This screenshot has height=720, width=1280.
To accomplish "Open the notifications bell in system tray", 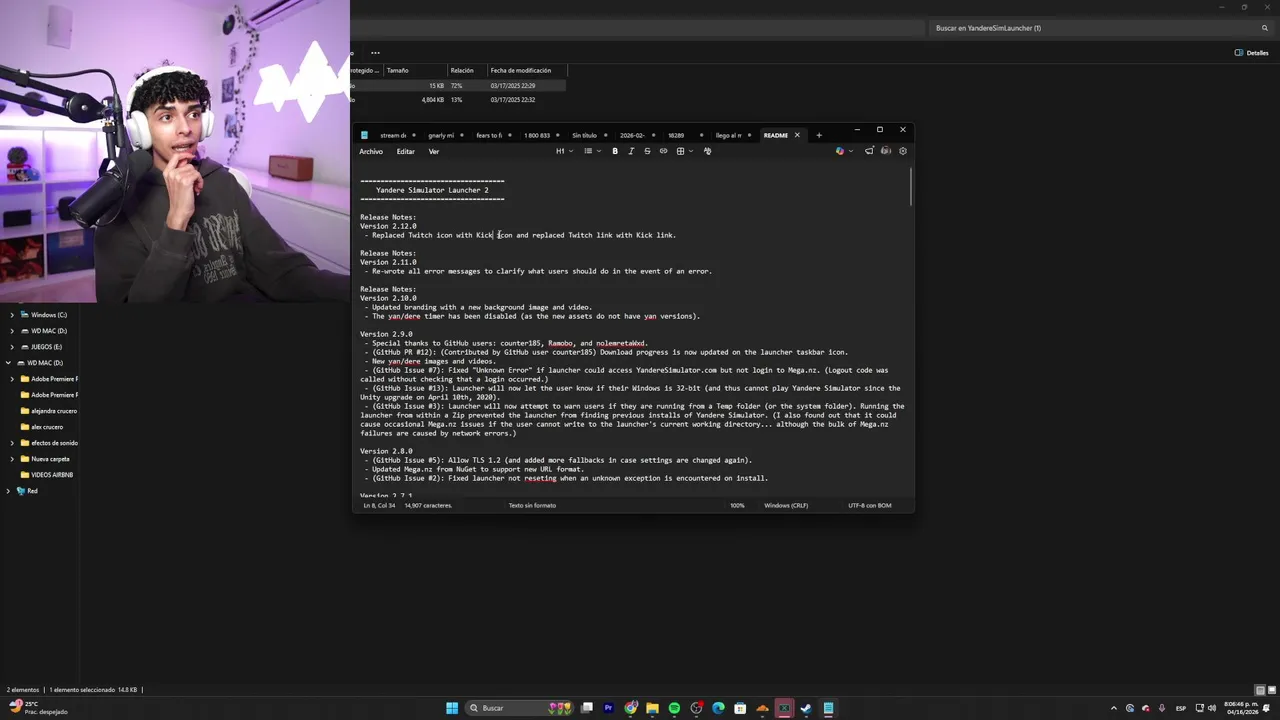I will coord(1267,708).
